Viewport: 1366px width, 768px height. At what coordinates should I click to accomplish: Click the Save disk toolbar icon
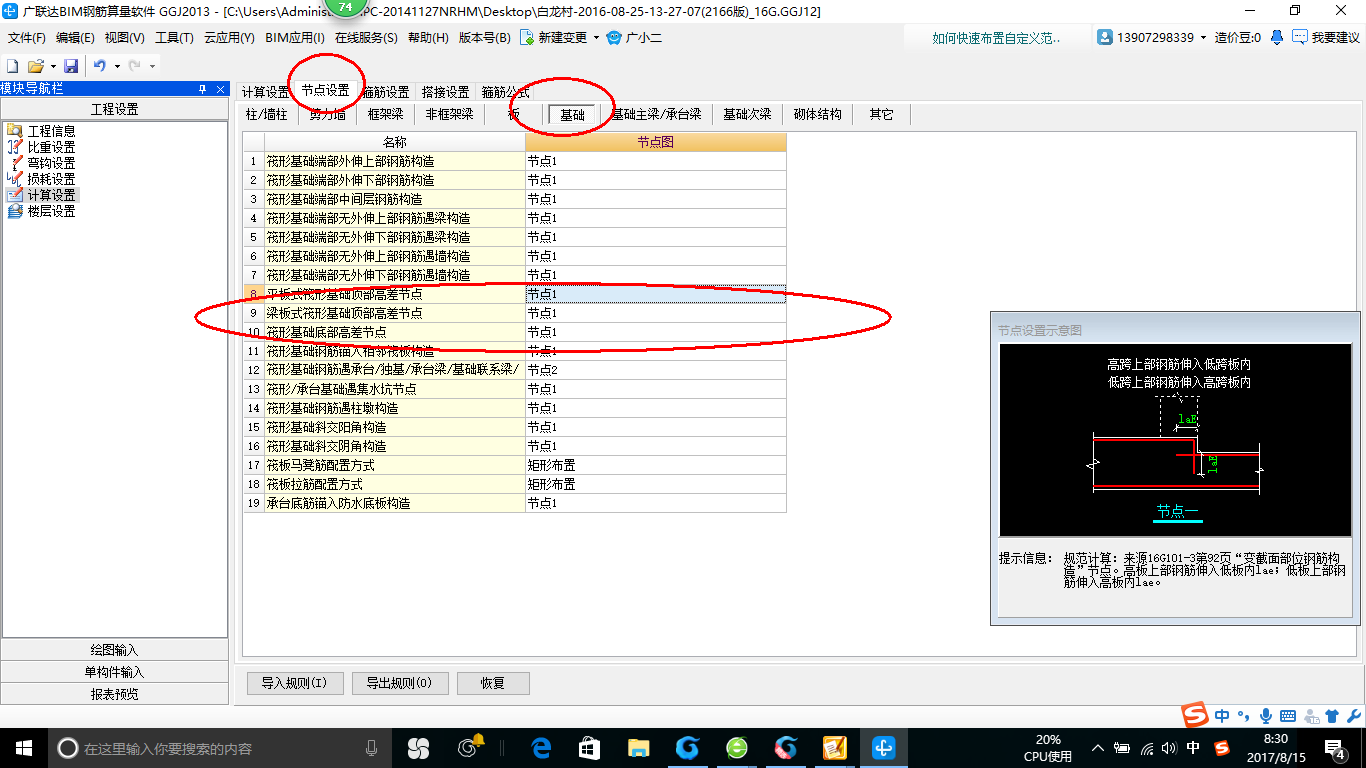(71, 65)
